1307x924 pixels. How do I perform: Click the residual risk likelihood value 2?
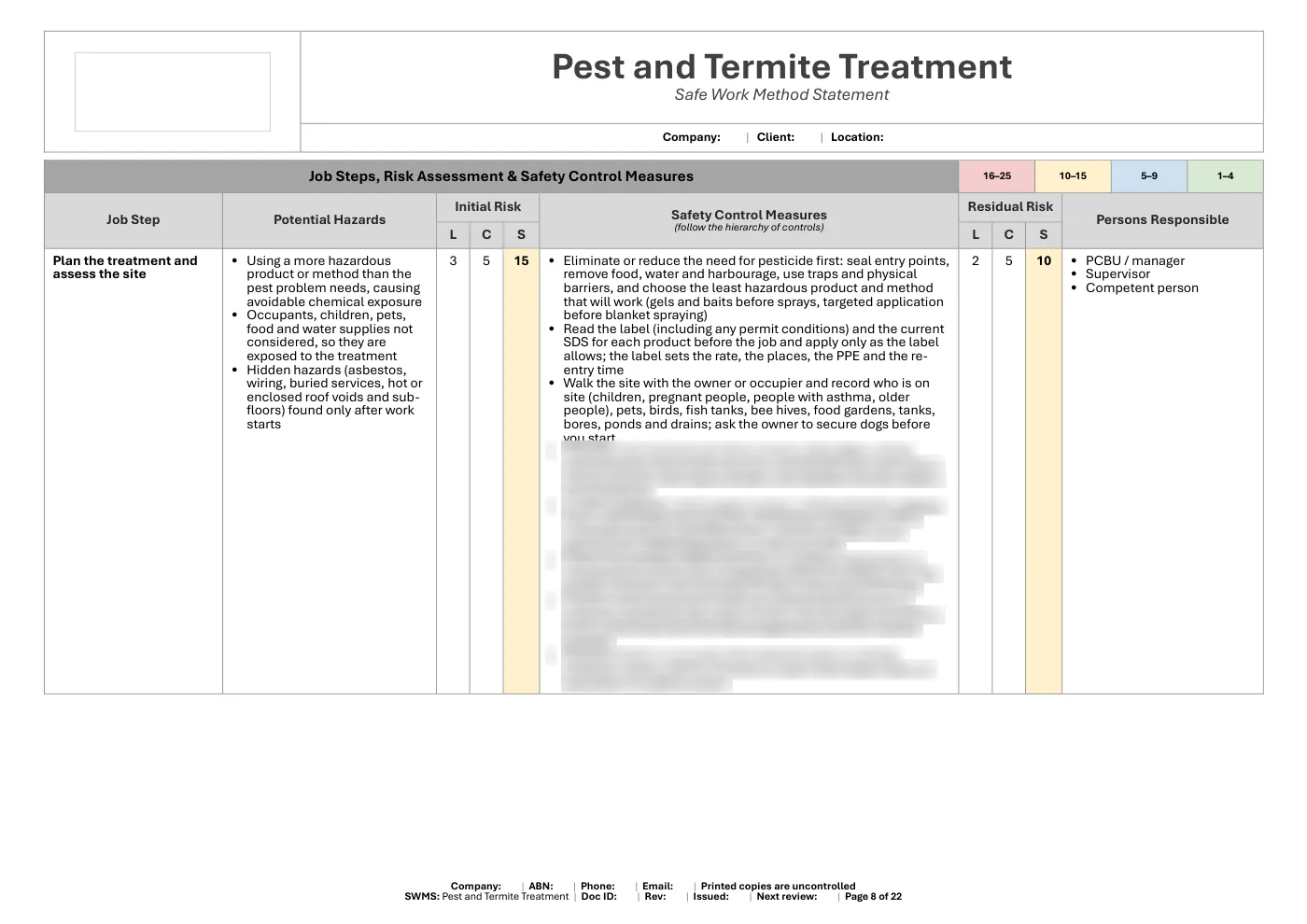[976, 261]
